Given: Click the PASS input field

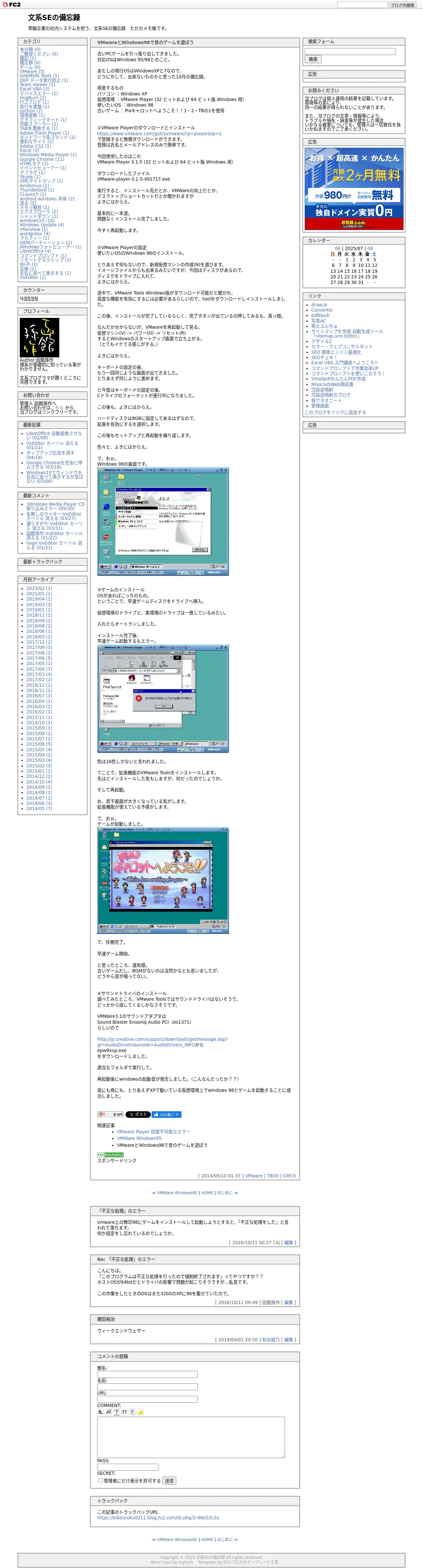Looking at the screenshot, I should 127,1467.
